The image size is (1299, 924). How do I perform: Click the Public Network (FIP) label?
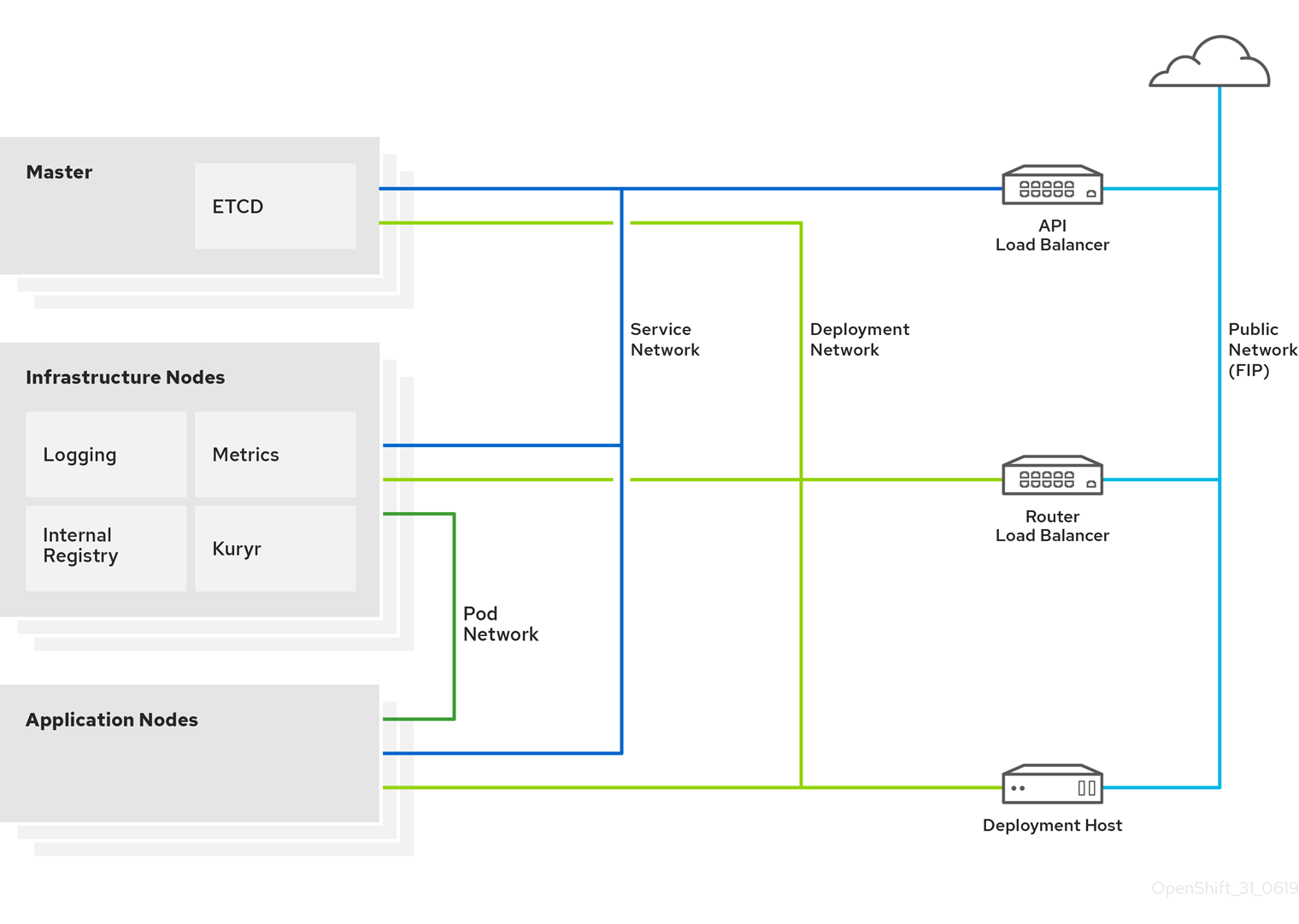pyautogui.click(x=1262, y=349)
